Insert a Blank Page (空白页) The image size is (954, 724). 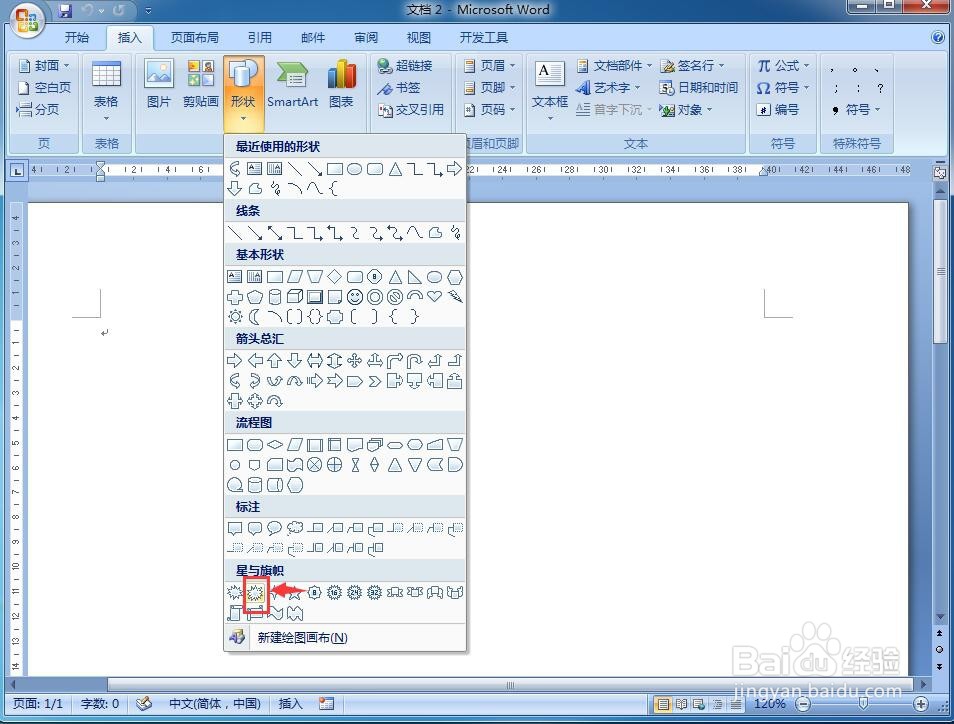click(44, 88)
